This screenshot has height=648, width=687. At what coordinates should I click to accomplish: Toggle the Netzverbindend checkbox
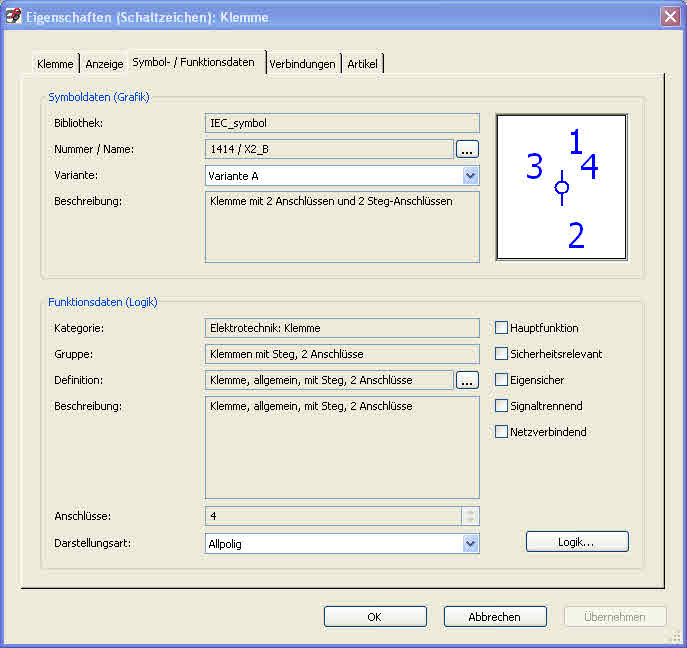coord(501,432)
